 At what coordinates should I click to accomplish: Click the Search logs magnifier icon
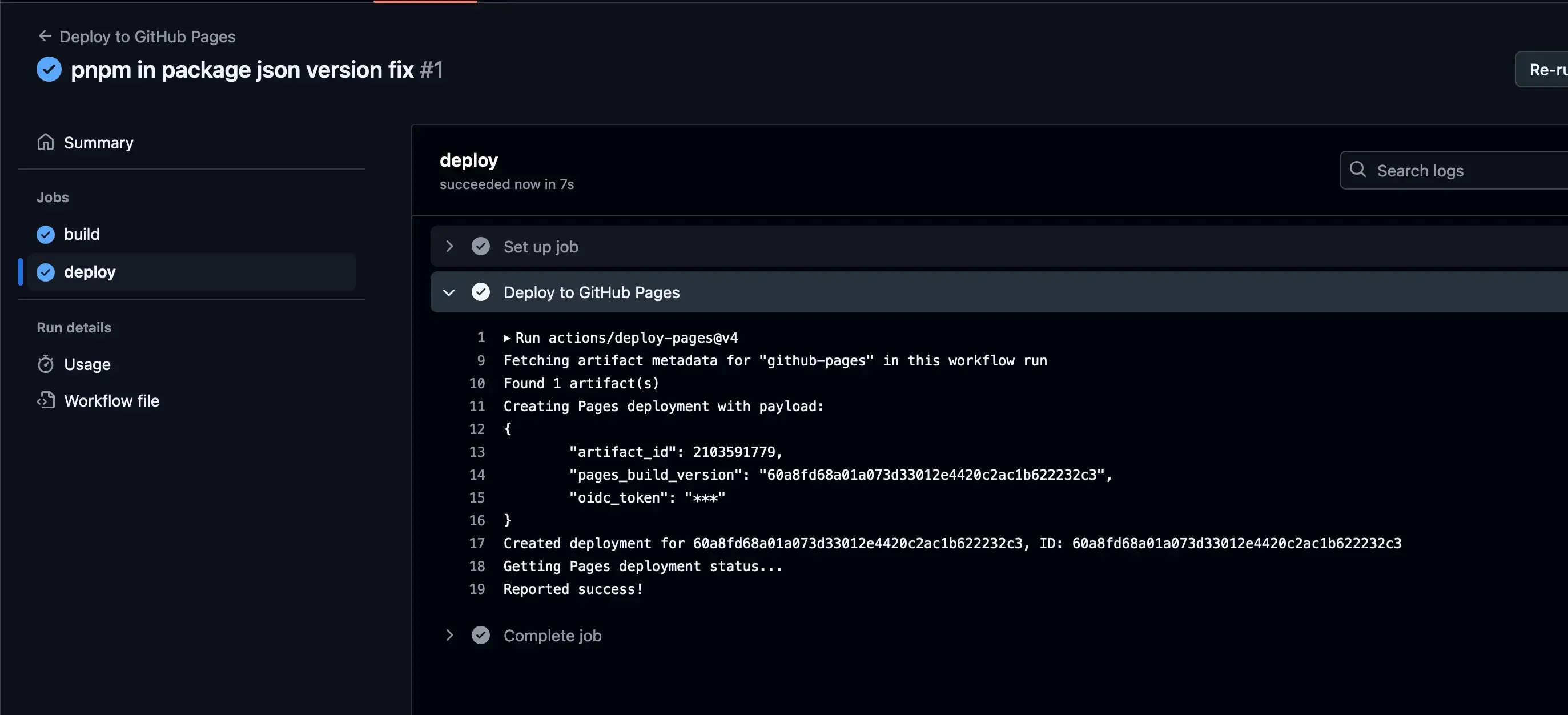1357,169
